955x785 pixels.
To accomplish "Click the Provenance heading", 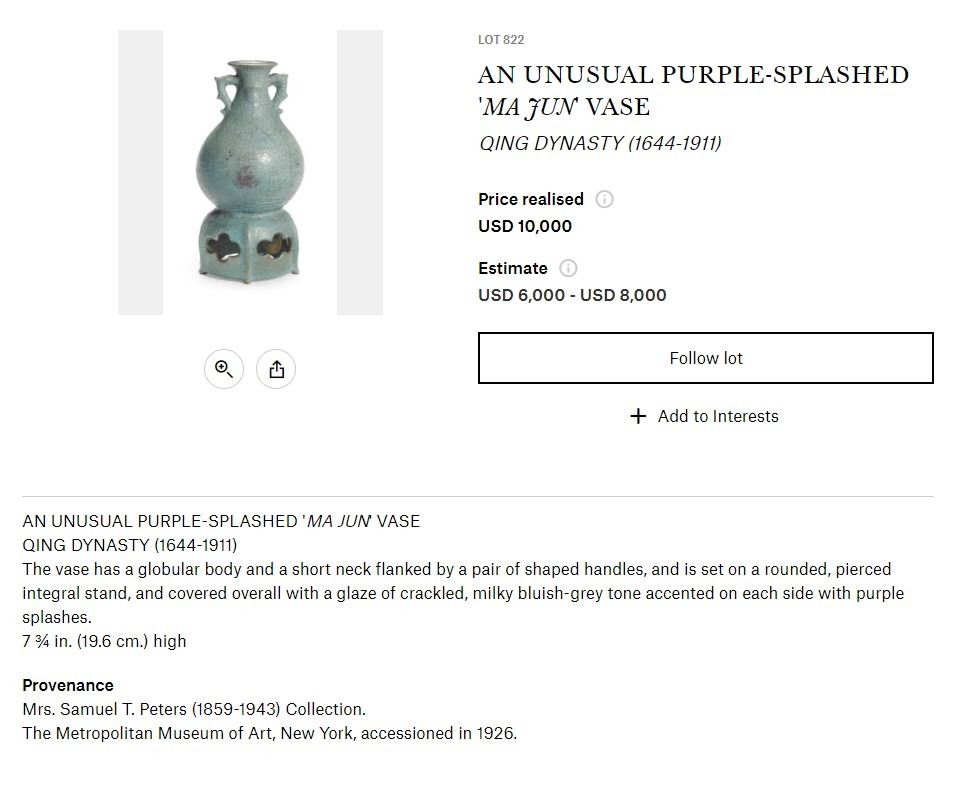I will click(68, 685).
